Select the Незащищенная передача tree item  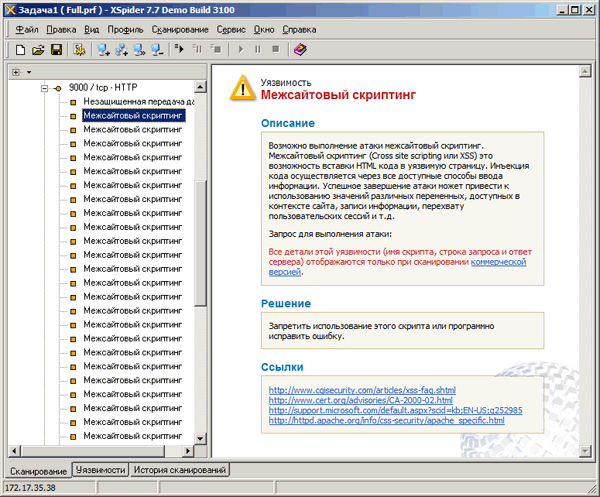[139, 101]
